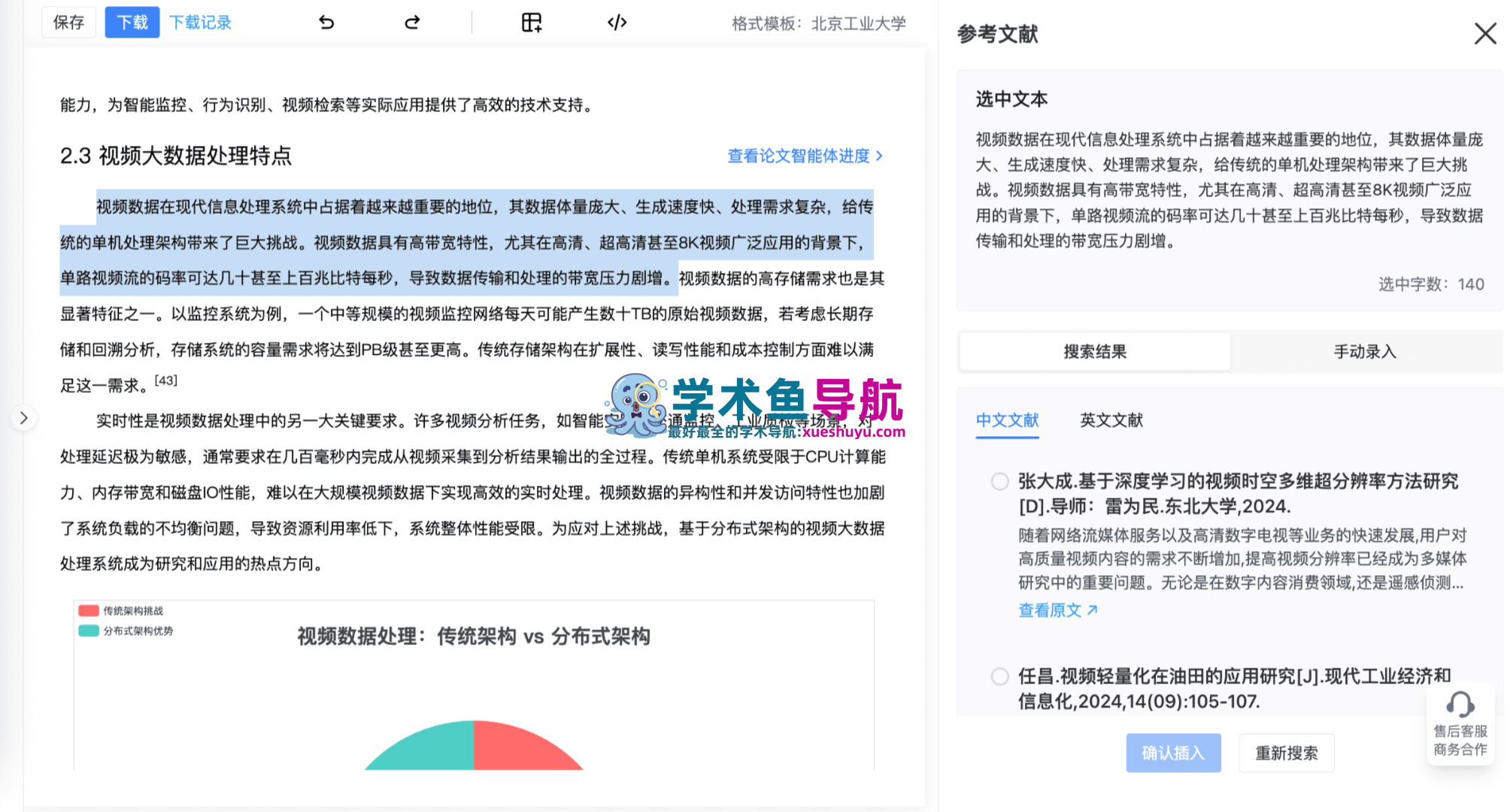Click the citation marker [43]
Screen dimensions: 1510x812
point(165,380)
